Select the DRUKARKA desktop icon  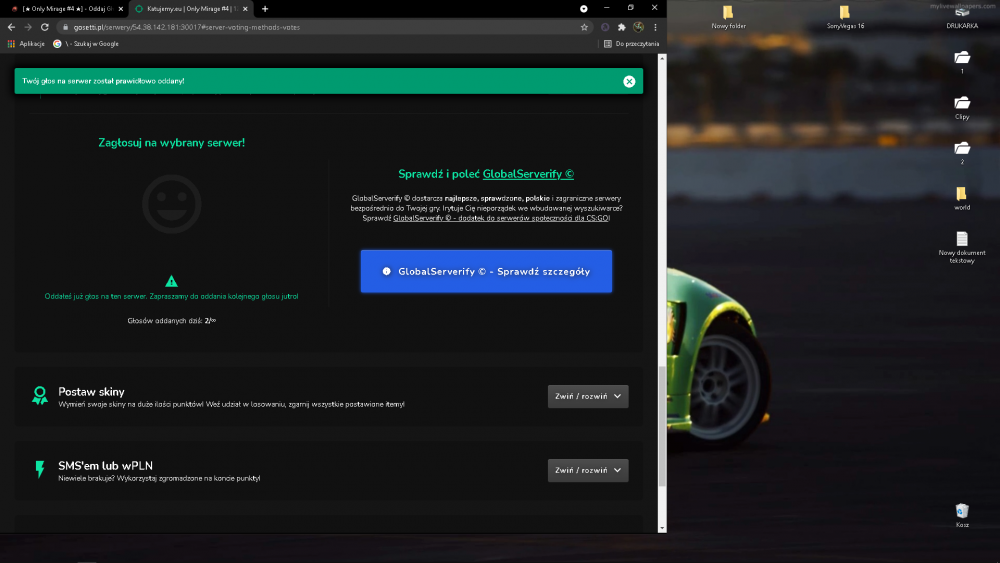point(962,17)
